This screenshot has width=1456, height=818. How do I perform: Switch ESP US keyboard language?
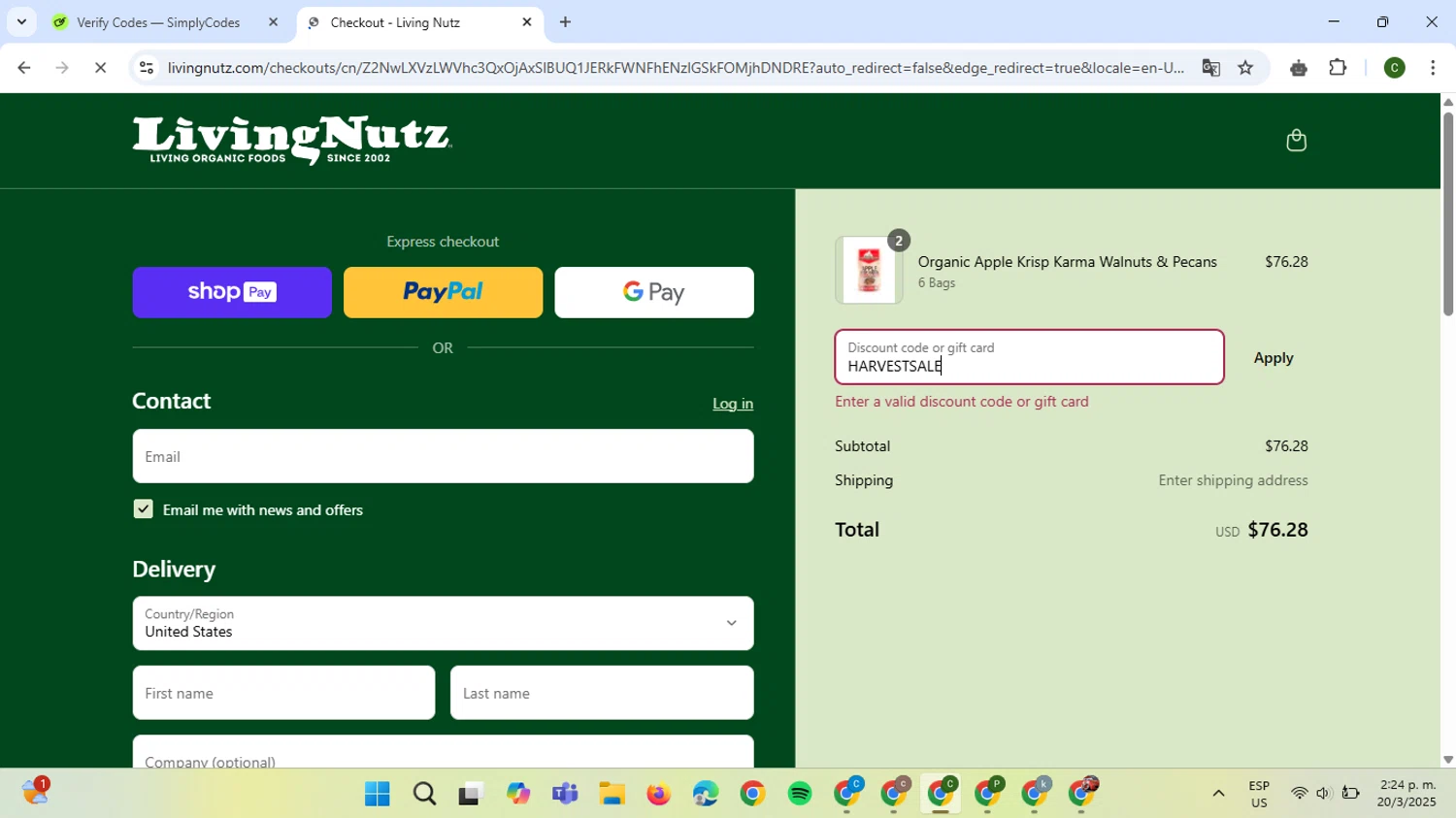[1259, 794]
